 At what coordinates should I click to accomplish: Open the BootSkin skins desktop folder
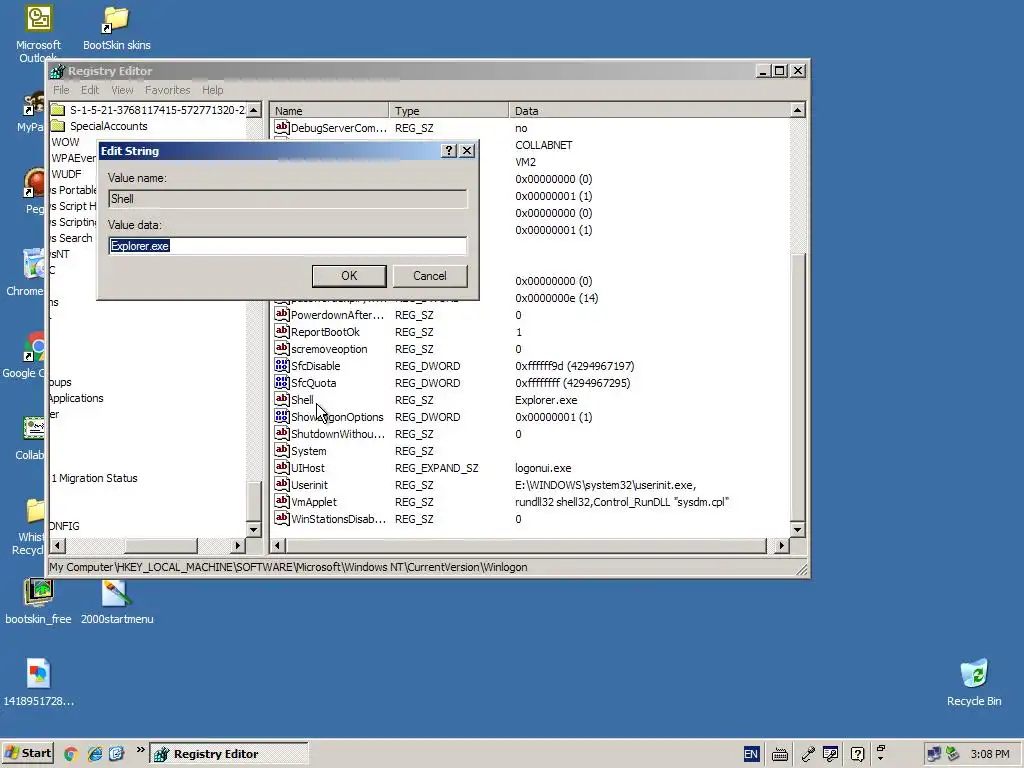pos(116,28)
